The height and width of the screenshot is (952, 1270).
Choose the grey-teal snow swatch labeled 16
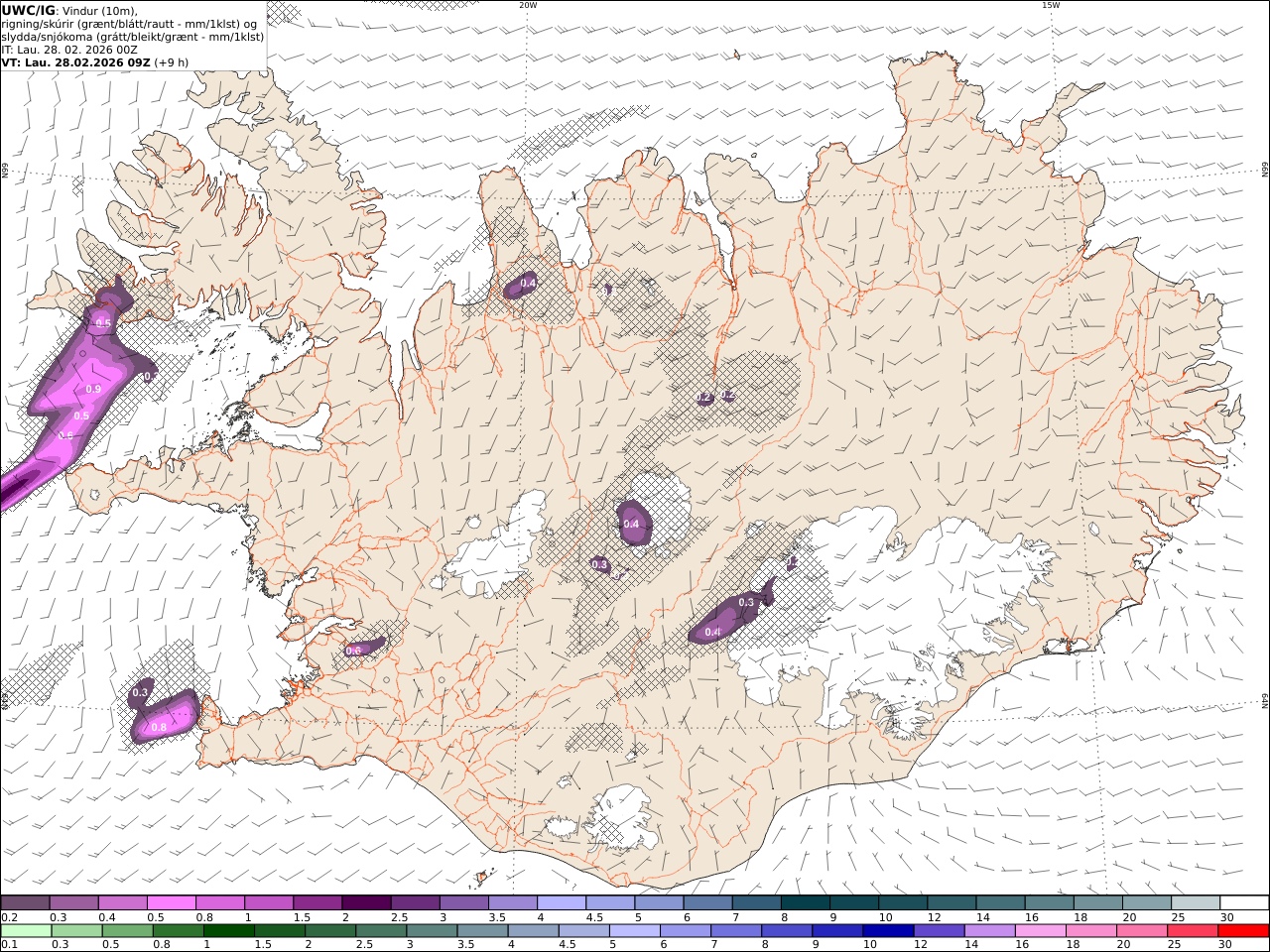(x=1050, y=903)
